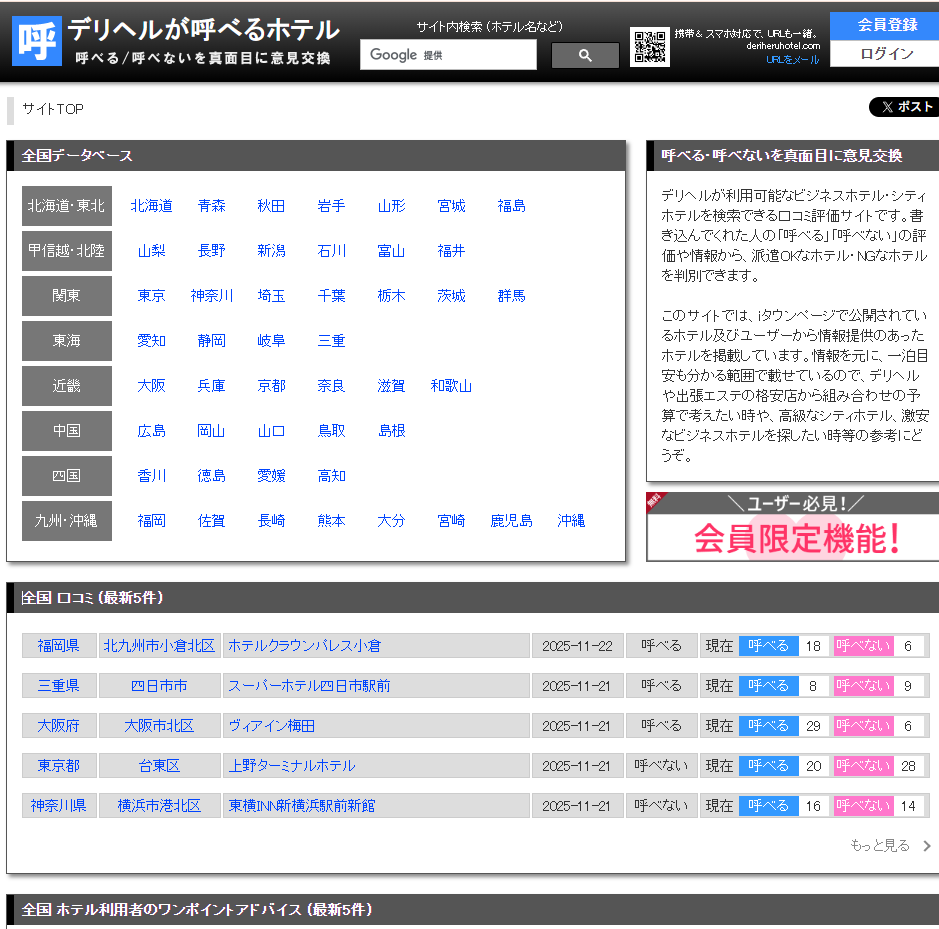Click the X ポスト share button

tap(904, 107)
